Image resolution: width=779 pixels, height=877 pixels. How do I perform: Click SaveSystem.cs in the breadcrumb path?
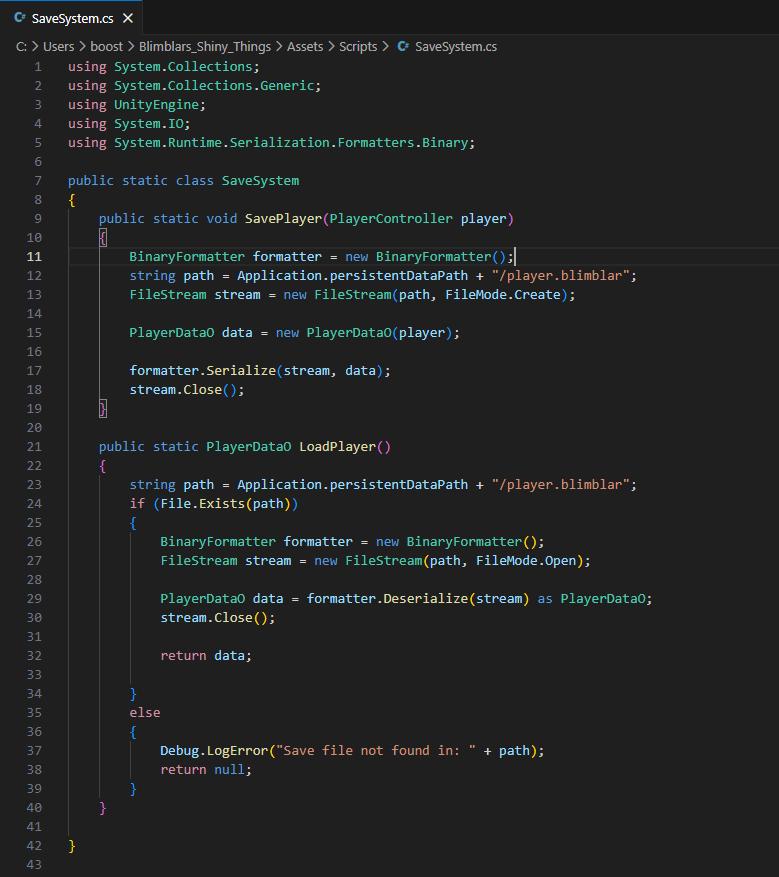pos(456,46)
